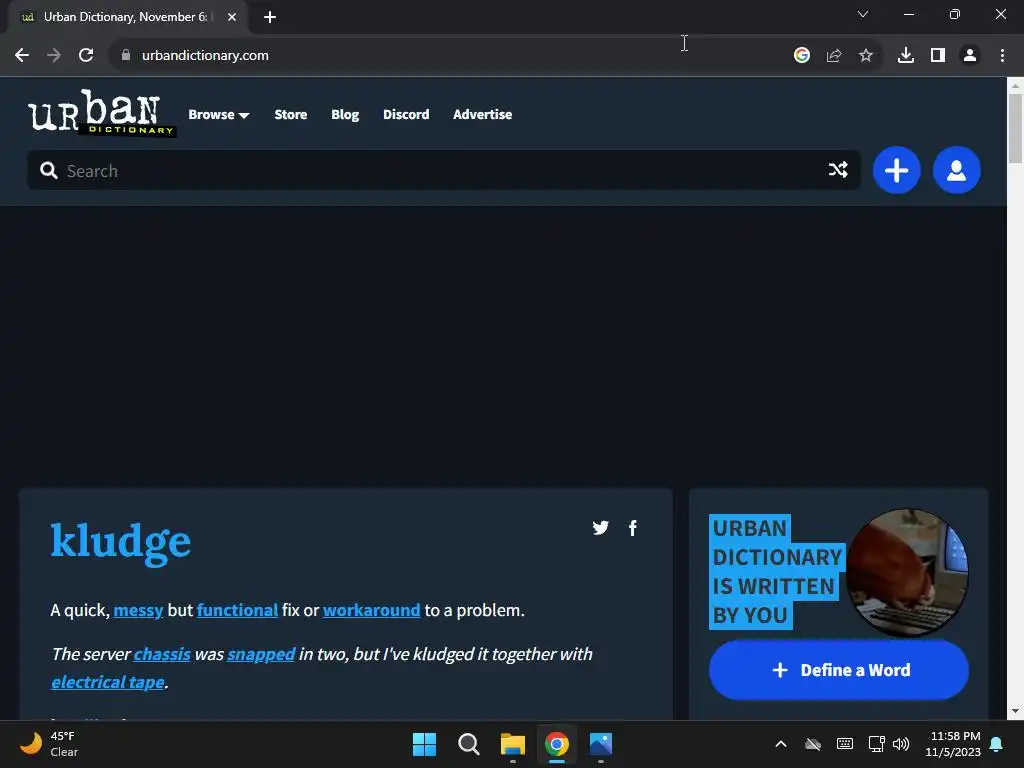Open the kludge word title
This screenshot has height=768, width=1024.
pos(121,542)
